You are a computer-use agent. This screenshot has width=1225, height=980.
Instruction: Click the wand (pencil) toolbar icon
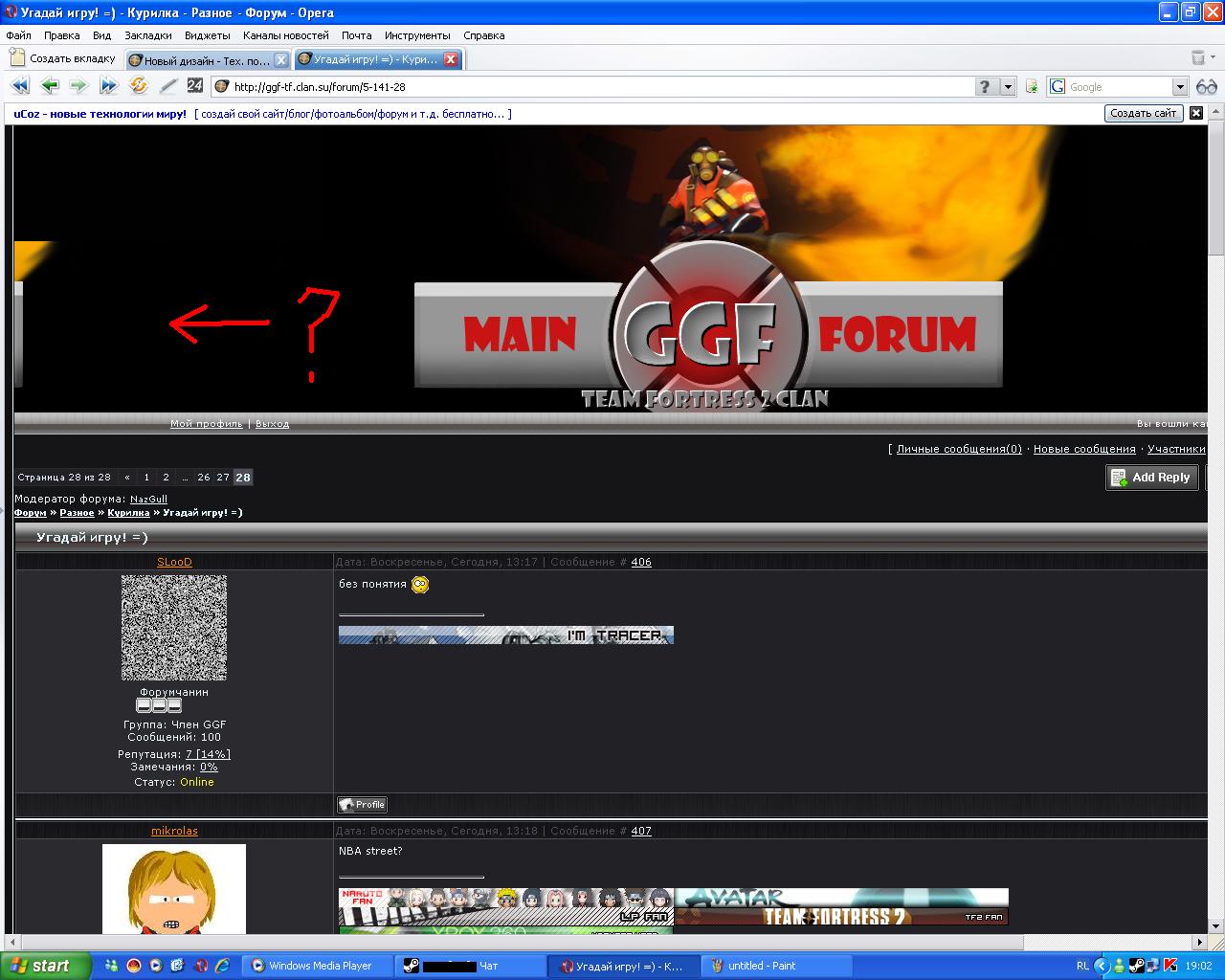coord(168,86)
